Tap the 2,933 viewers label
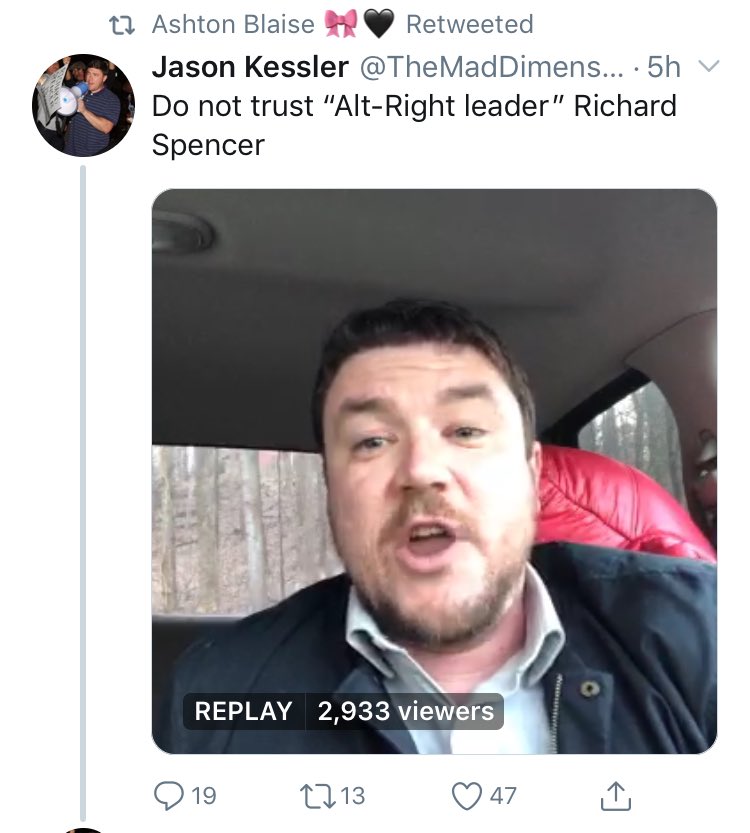The width and height of the screenshot is (750, 833). click(x=405, y=711)
